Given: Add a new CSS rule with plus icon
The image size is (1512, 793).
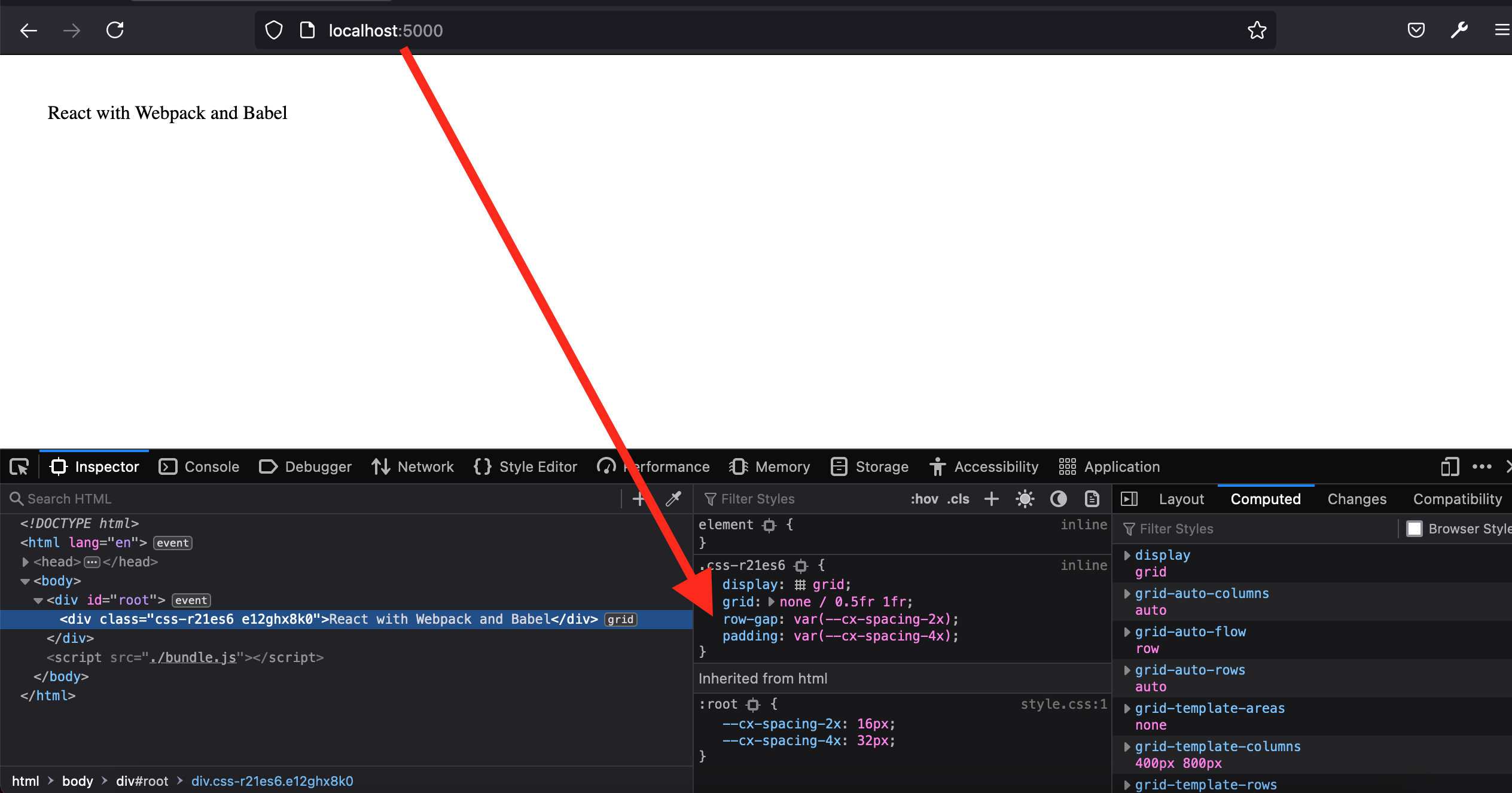Looking at the screenshot, I should pos(991,498).
